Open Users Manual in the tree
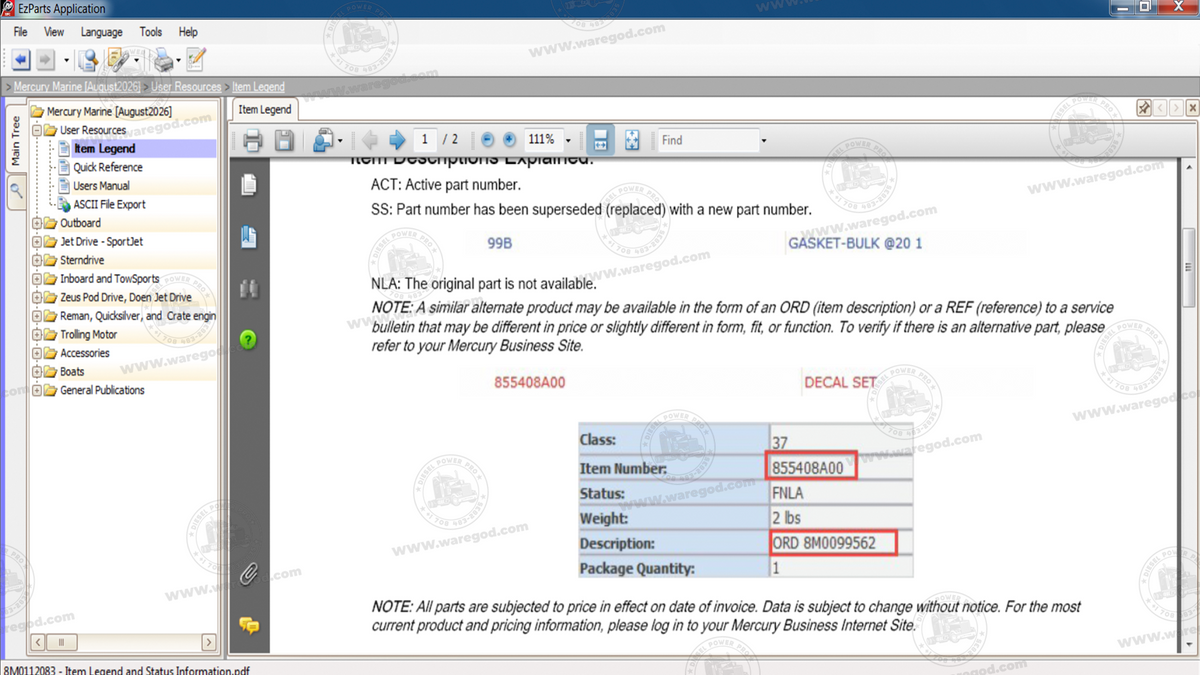The image size is (1200, 675). (101, 185)
